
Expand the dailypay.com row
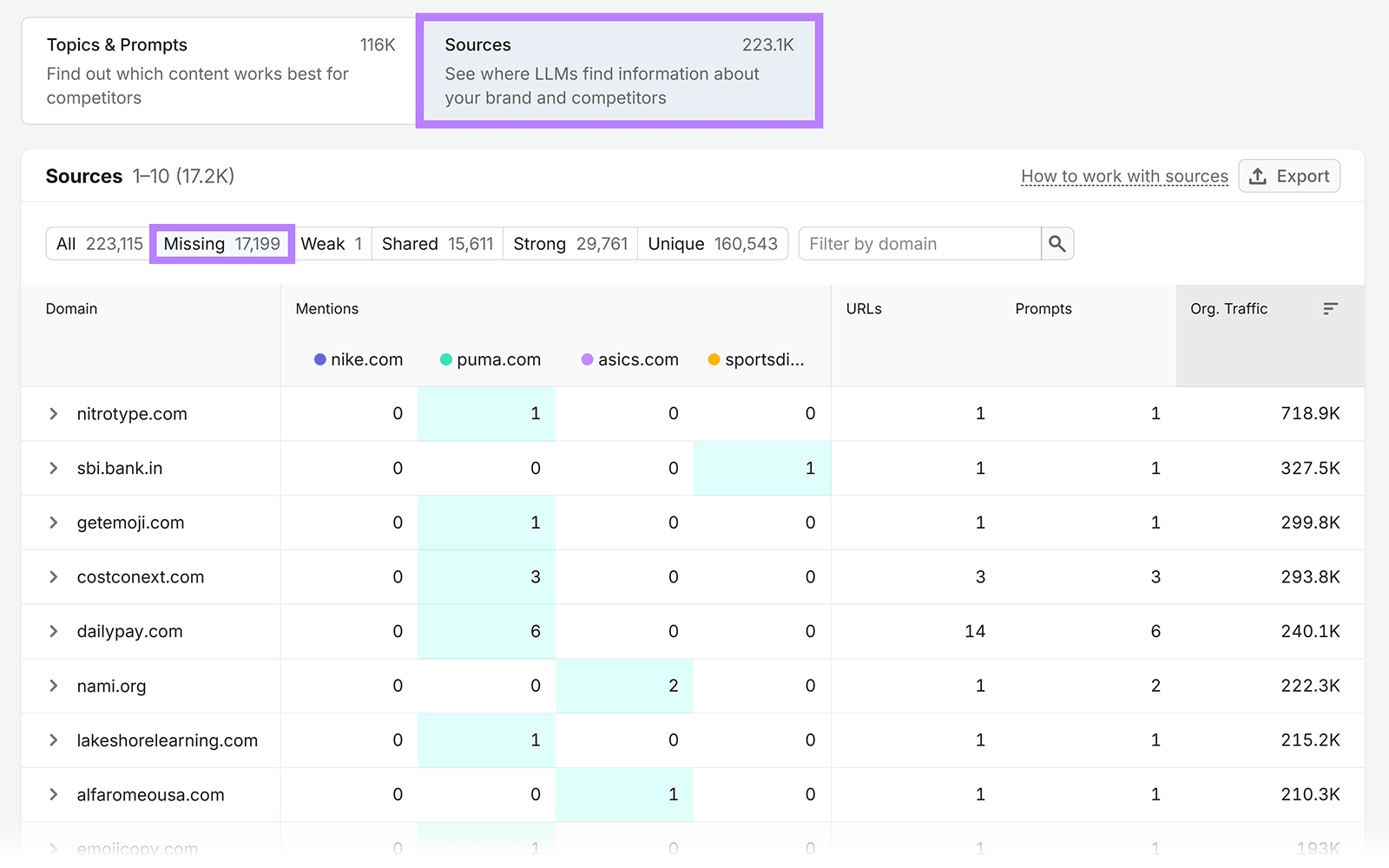pos(54,632)
